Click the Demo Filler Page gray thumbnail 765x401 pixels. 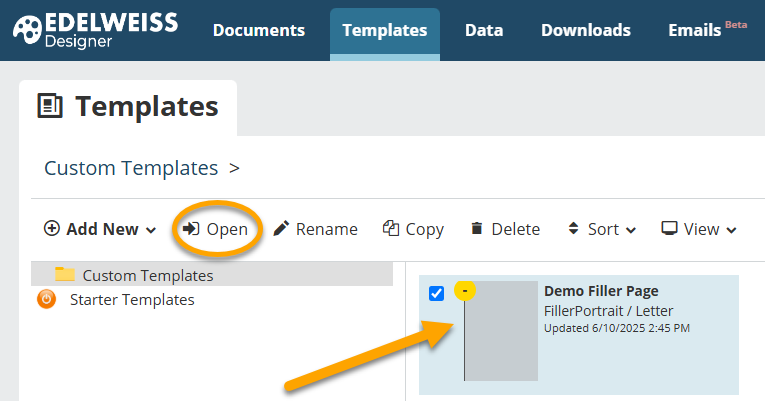501,331
